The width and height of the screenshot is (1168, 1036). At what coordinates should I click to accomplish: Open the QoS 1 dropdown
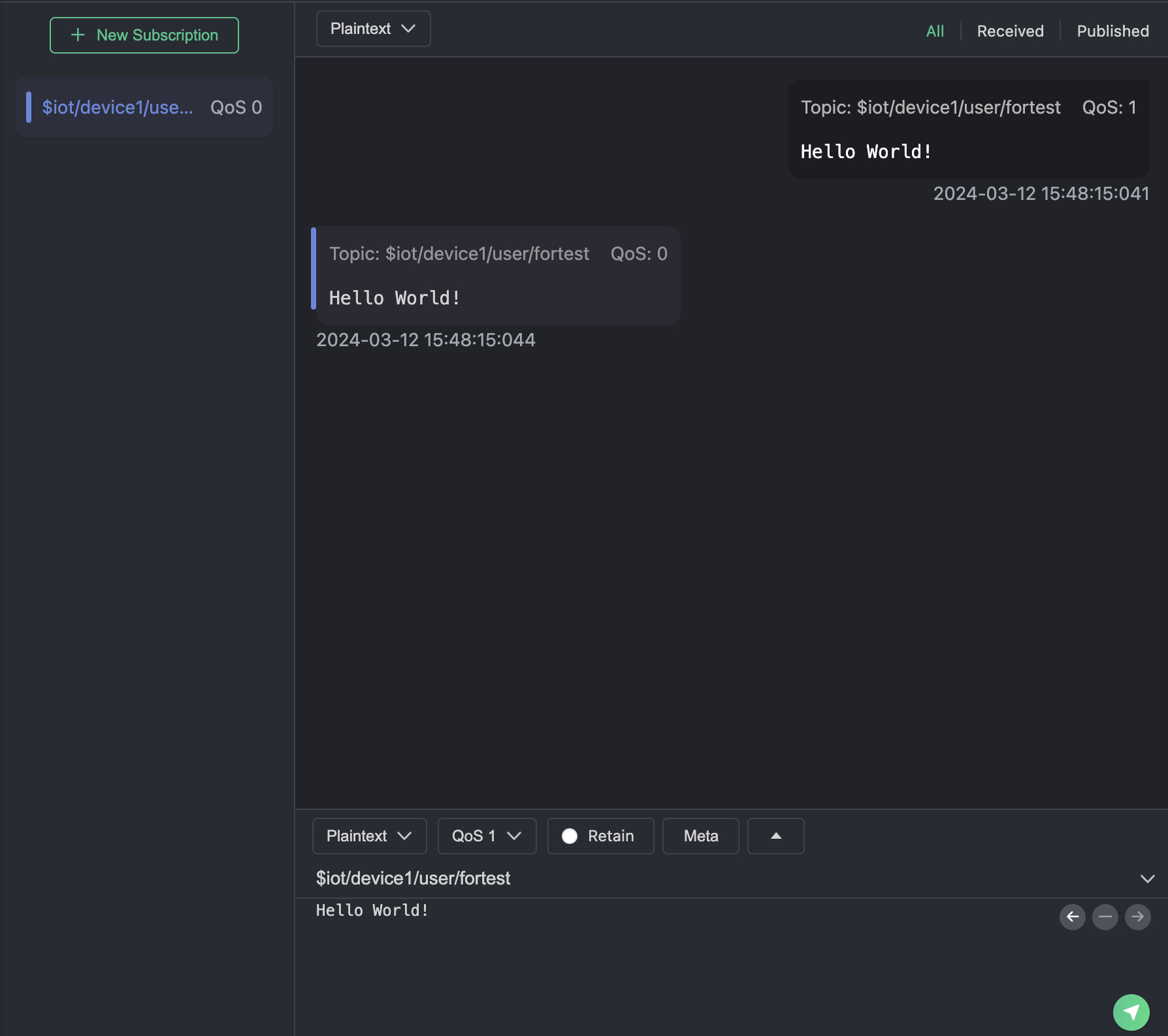(x=487, y=836)
